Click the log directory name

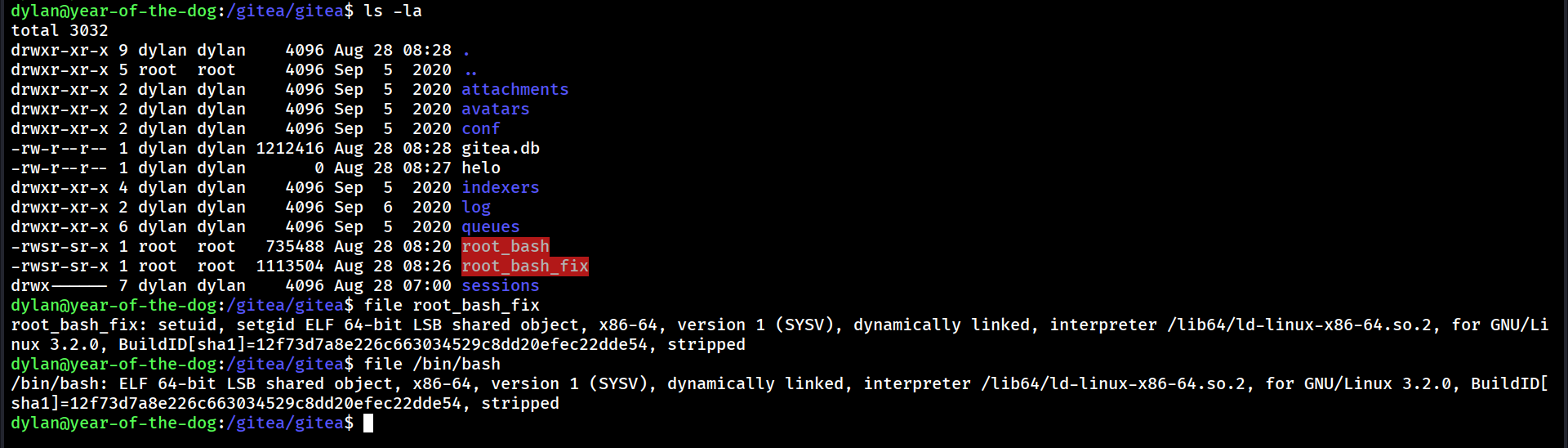(475, 207)
